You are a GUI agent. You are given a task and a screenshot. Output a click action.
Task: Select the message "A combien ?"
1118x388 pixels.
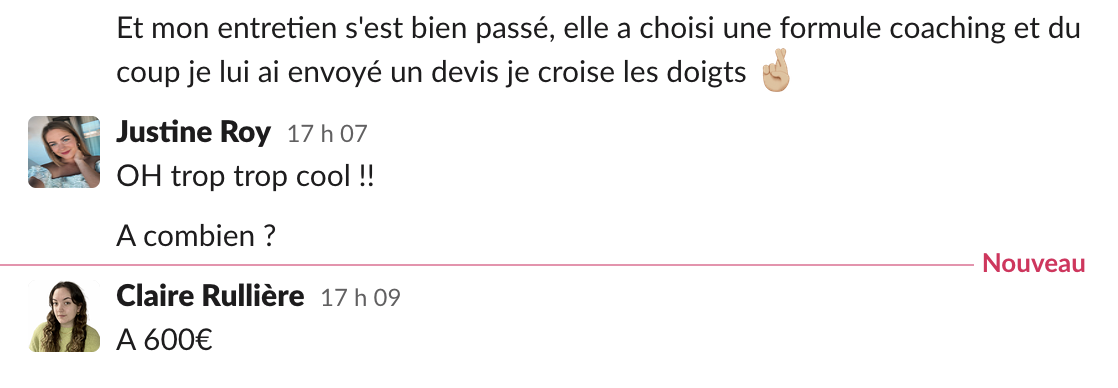click(196, 236)
